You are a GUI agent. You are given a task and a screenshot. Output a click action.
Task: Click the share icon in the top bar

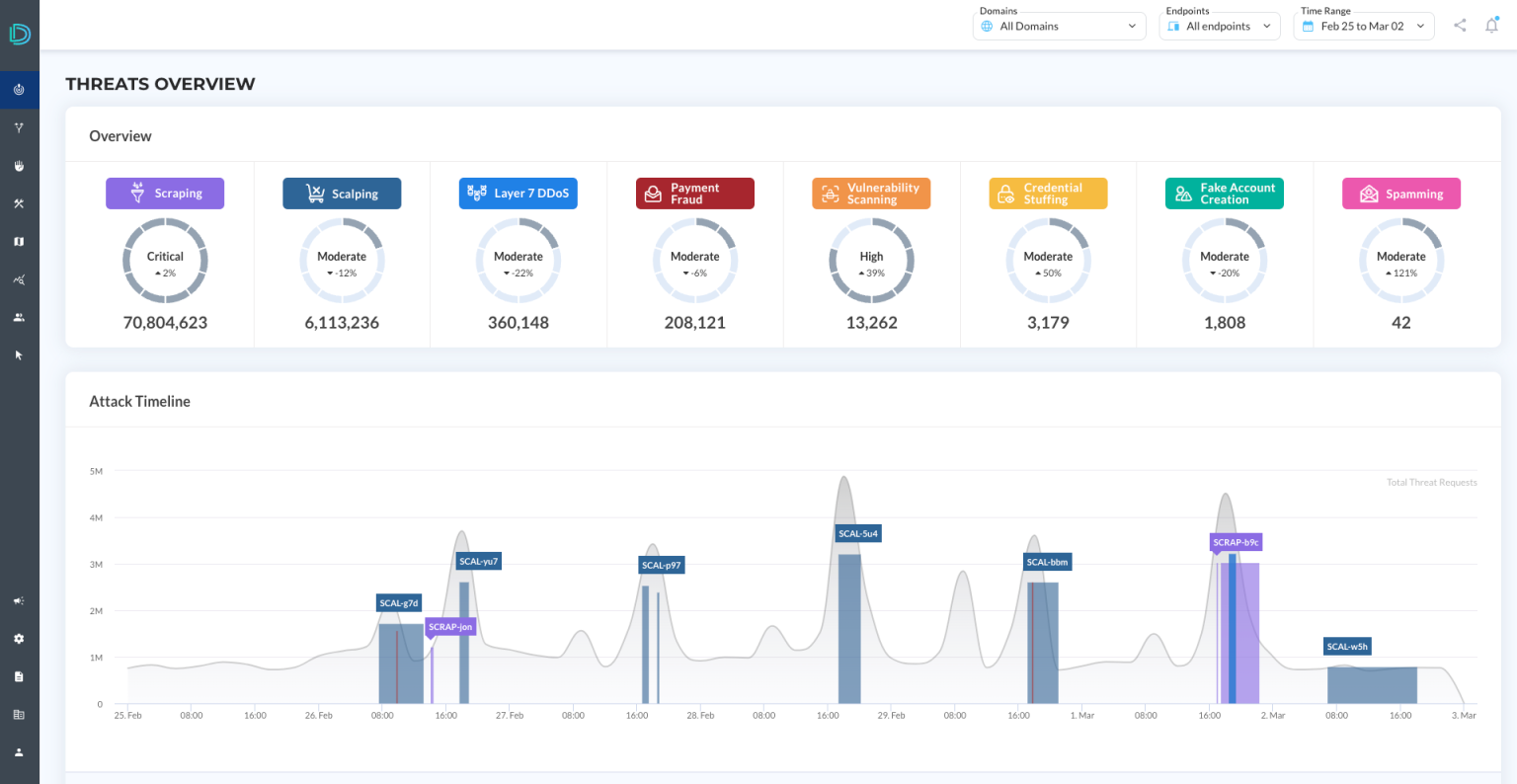[1460, 26]
